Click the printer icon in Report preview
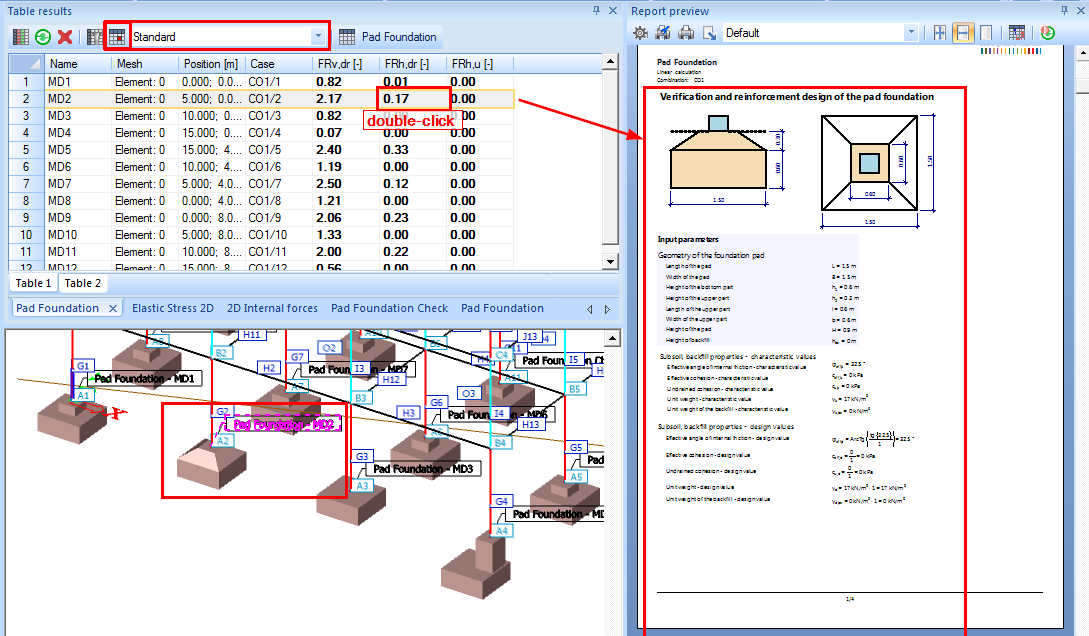 (686, 33)
